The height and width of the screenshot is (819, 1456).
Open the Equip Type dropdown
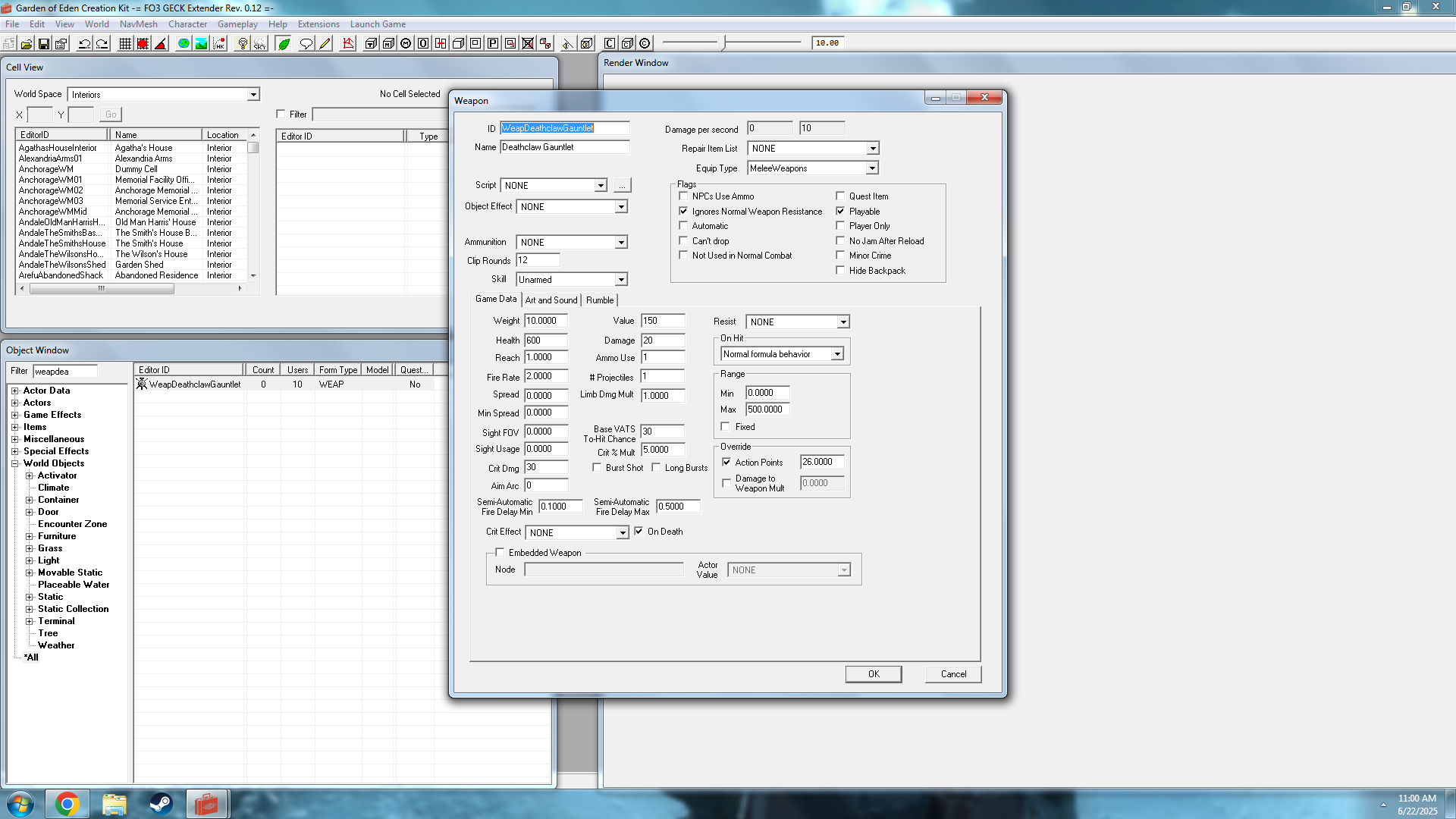872,168
